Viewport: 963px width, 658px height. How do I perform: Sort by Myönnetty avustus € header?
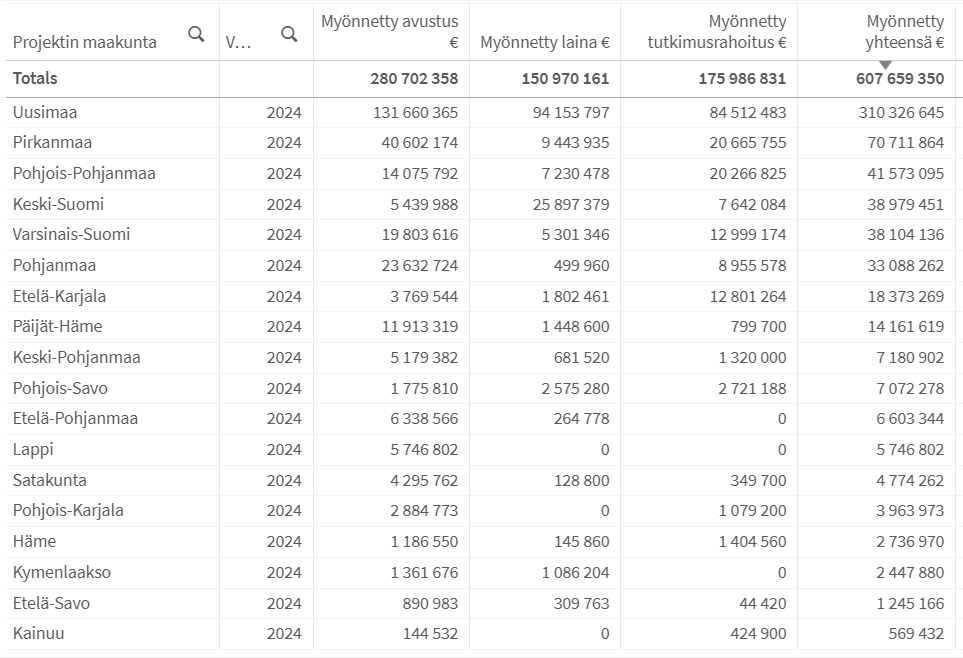(x=390, y=31)
